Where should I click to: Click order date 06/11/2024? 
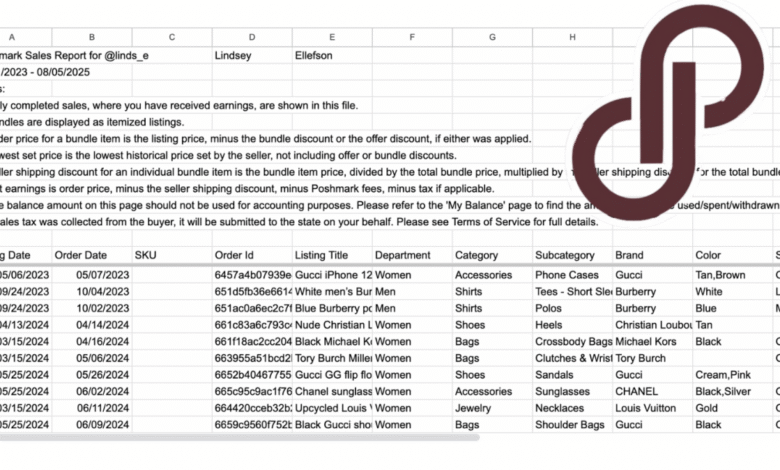pos(92,408)
